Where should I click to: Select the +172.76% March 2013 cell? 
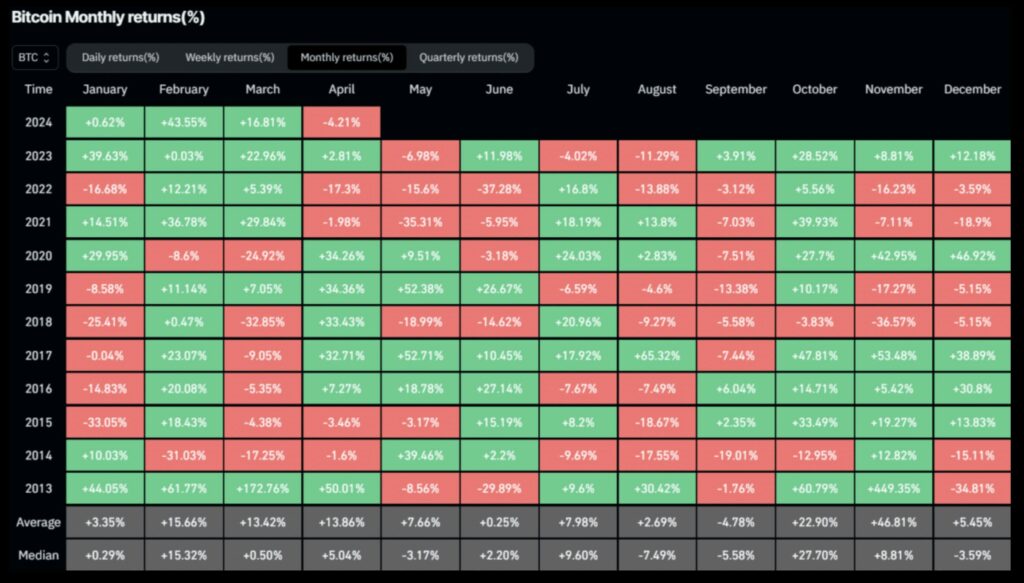262,488
